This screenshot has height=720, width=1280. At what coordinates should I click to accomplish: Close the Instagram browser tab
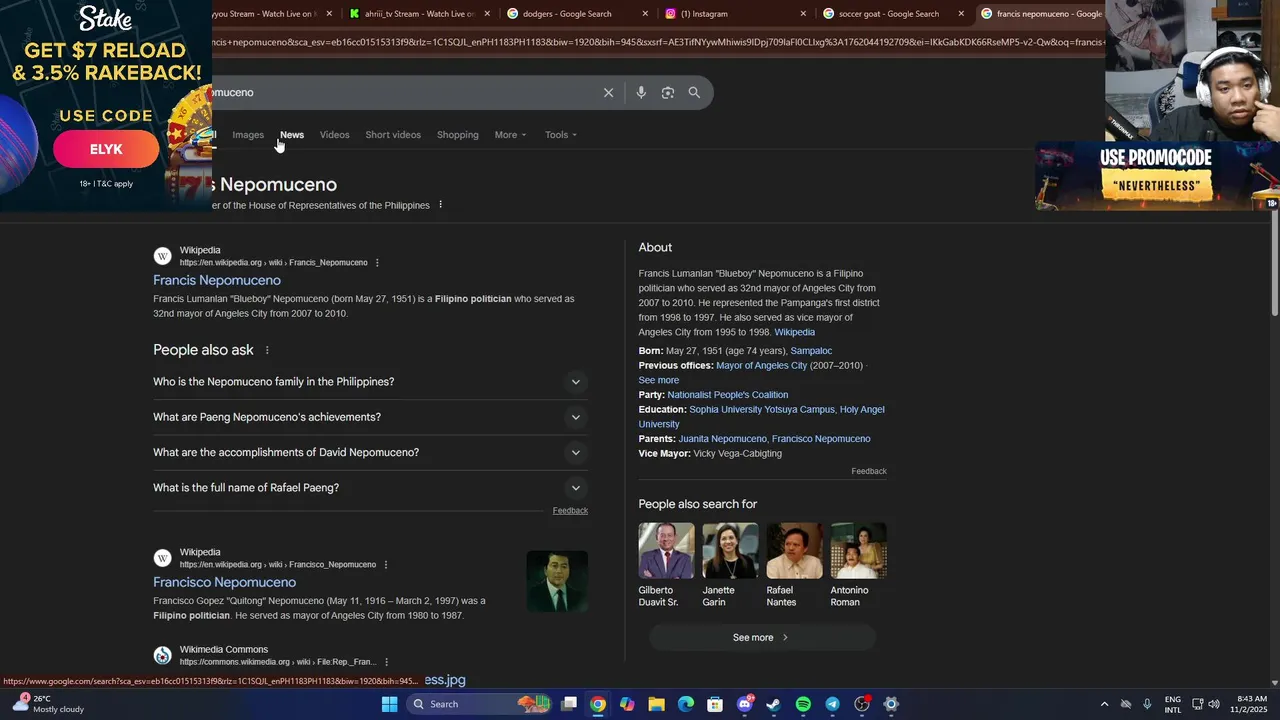click(x=803, y=14)
